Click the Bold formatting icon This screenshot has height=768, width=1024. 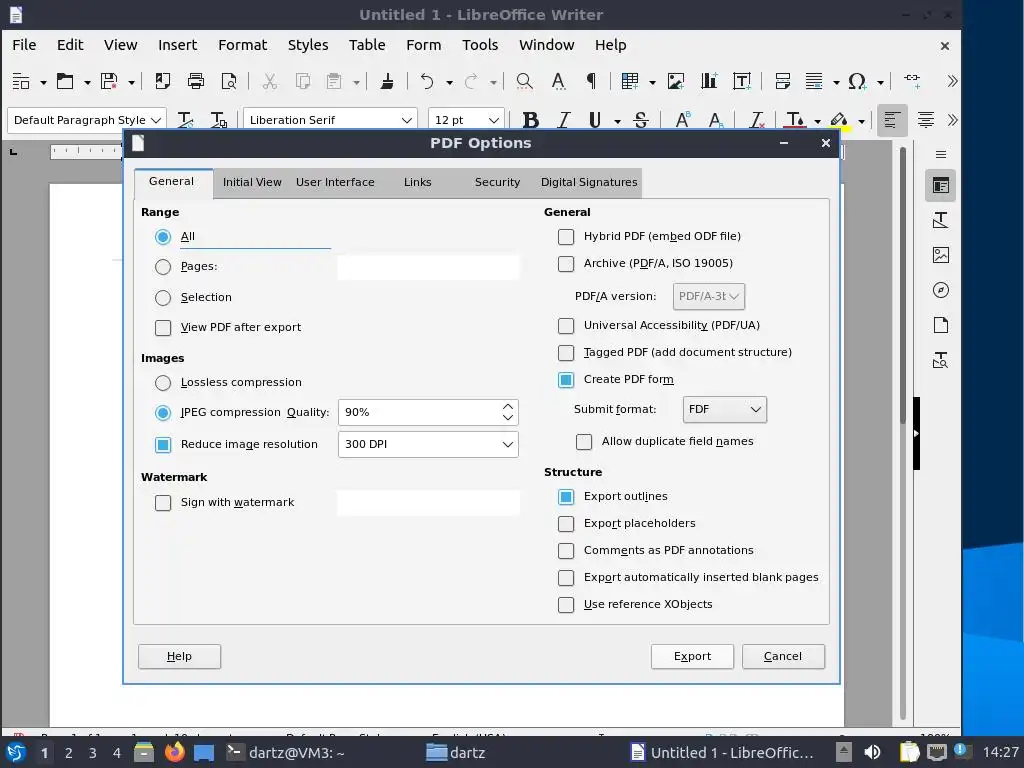(530, 120)
